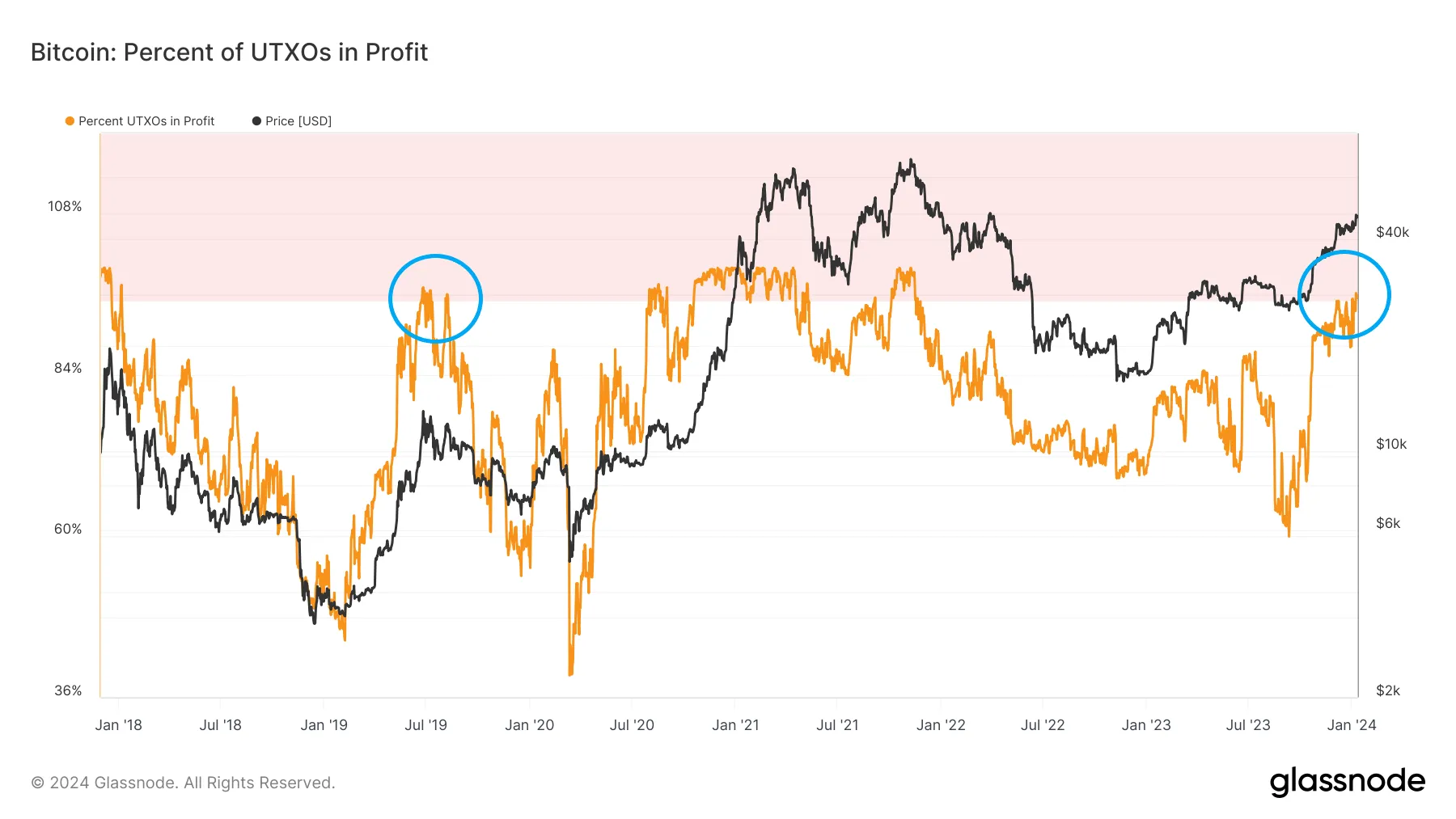This screenshot has height=819, width=1456.
Task: Toggle the Price [USD] legend entry
Action: pos(292,121)
